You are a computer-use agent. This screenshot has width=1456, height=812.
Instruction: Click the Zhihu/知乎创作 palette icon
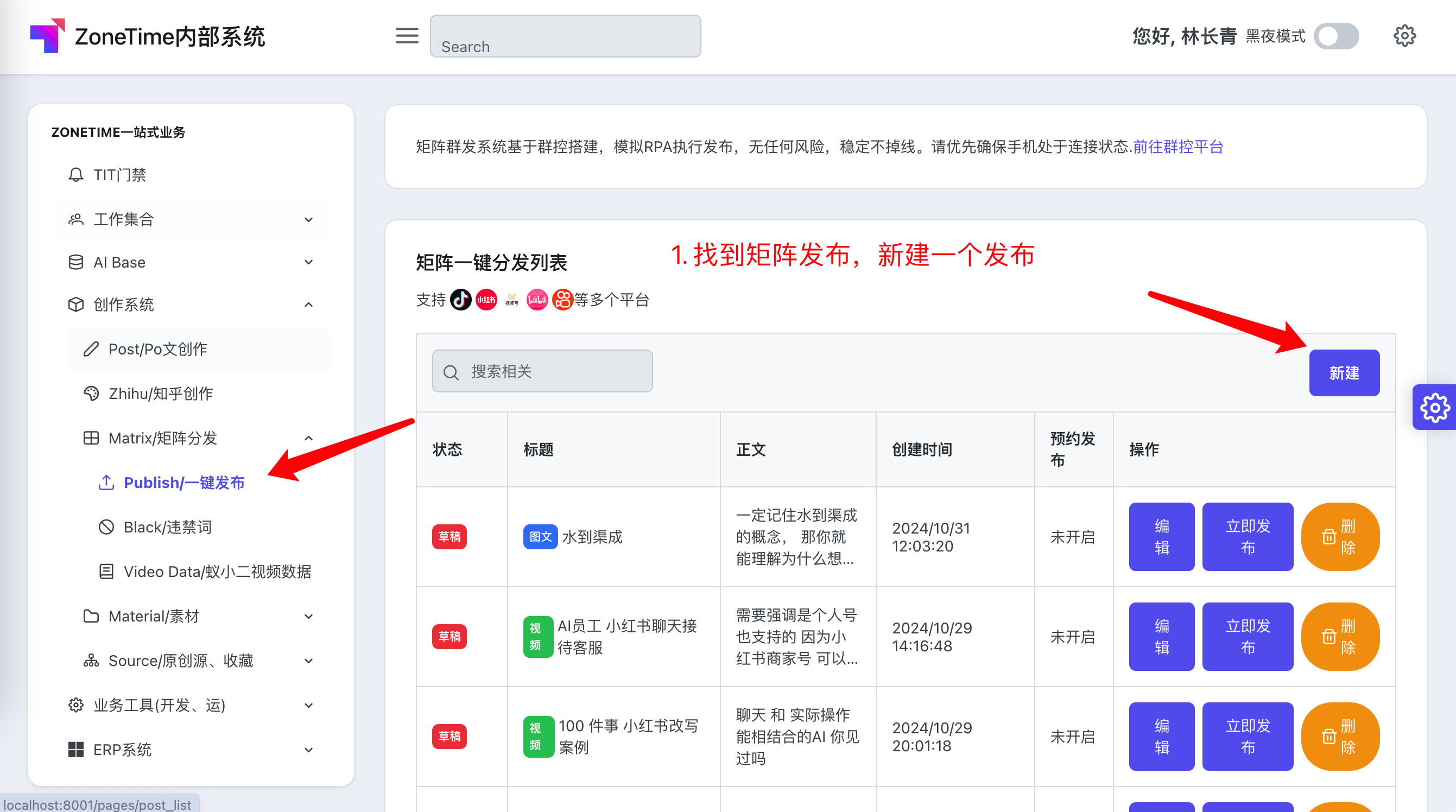(91, 394)
